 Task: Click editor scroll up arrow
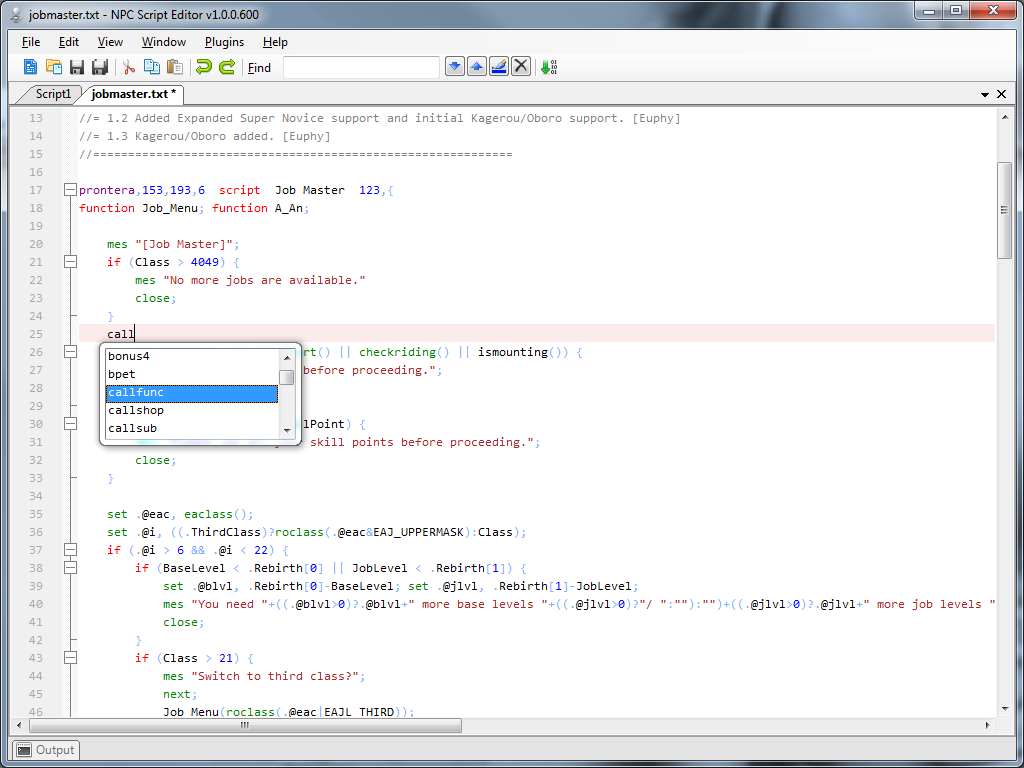pyautogui.click(x=1004, y=117)
